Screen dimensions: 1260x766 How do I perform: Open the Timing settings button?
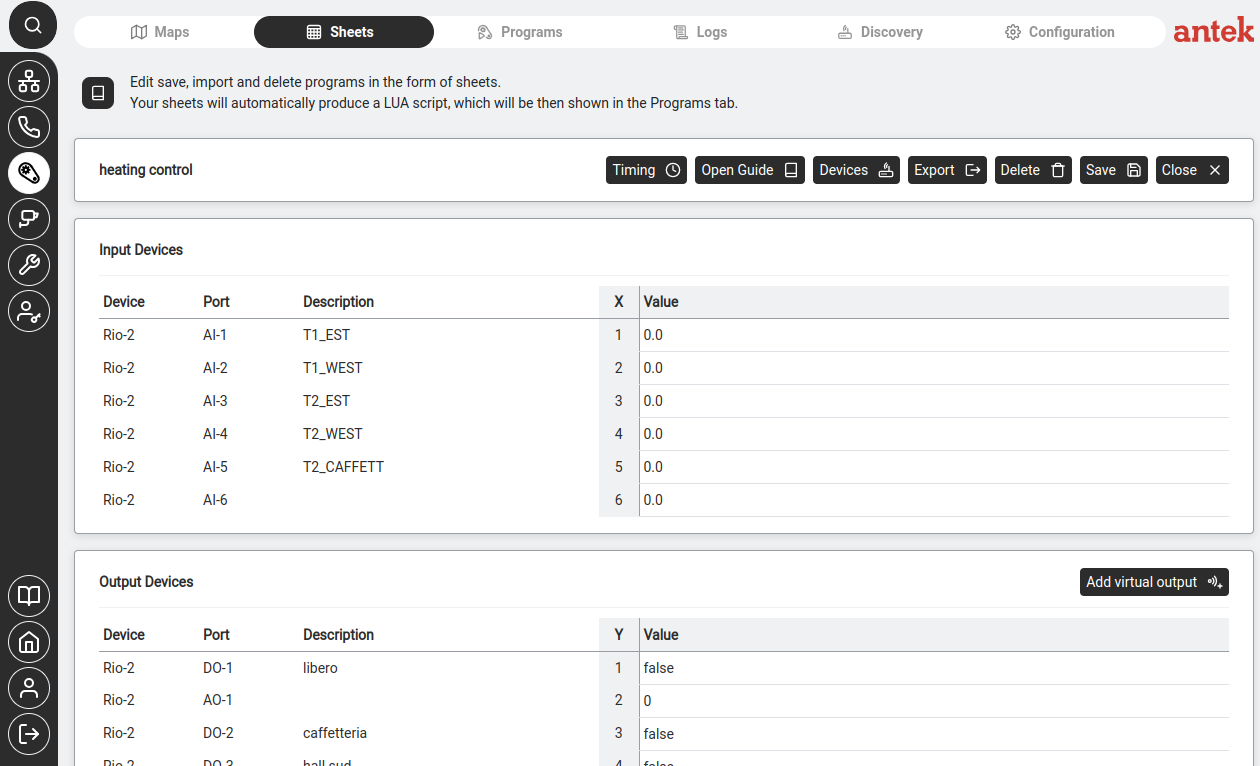646,170
